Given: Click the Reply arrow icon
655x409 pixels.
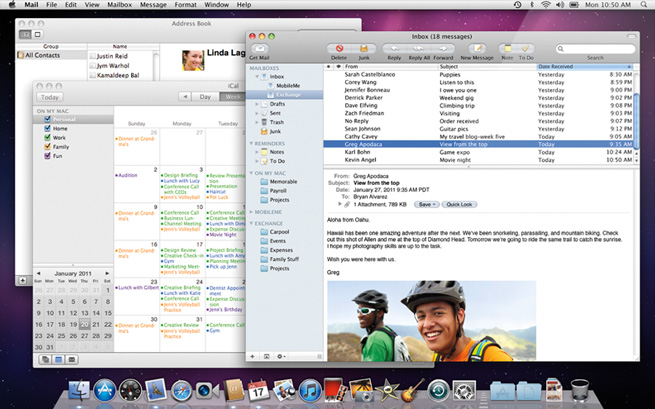Looking at the screenshot, I should coord(394,48).
